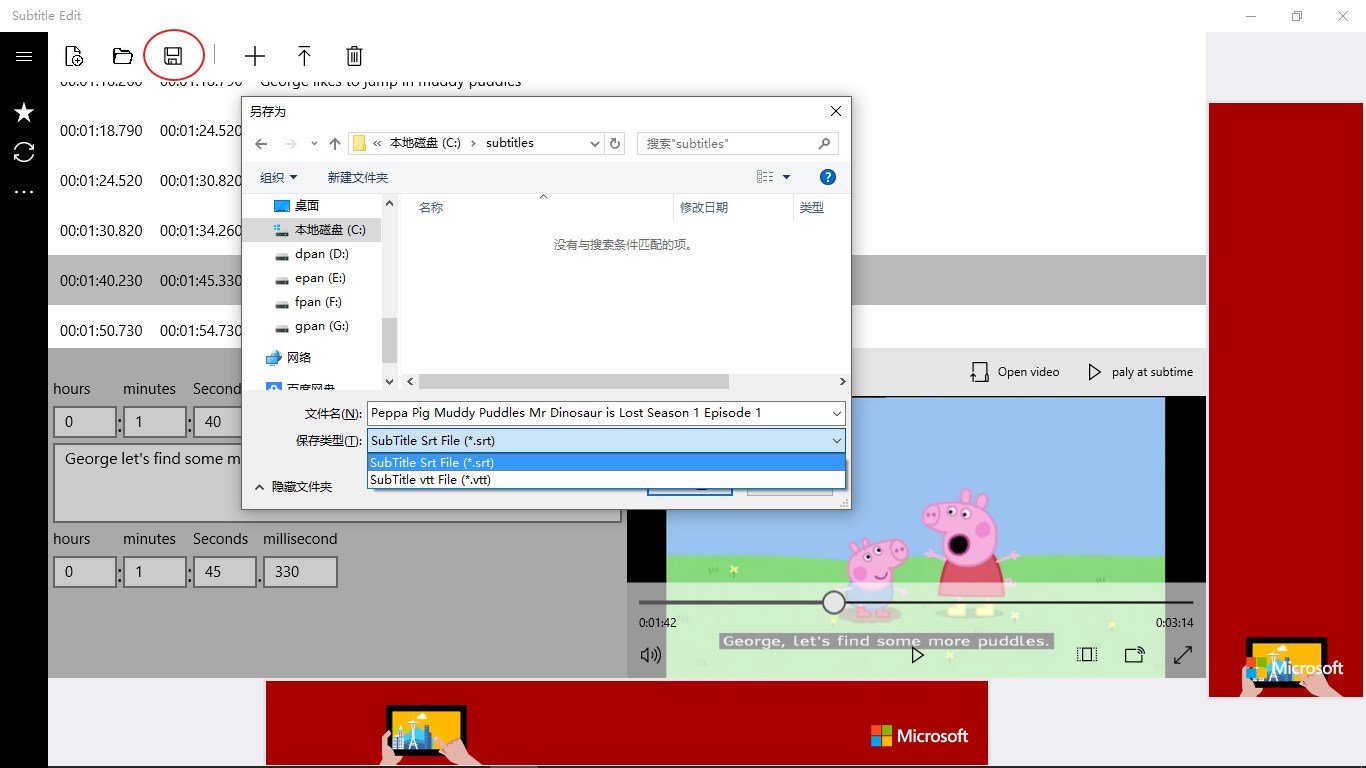
Task: Edit the end time seconds field showing 45
Action: coord(225,572)
